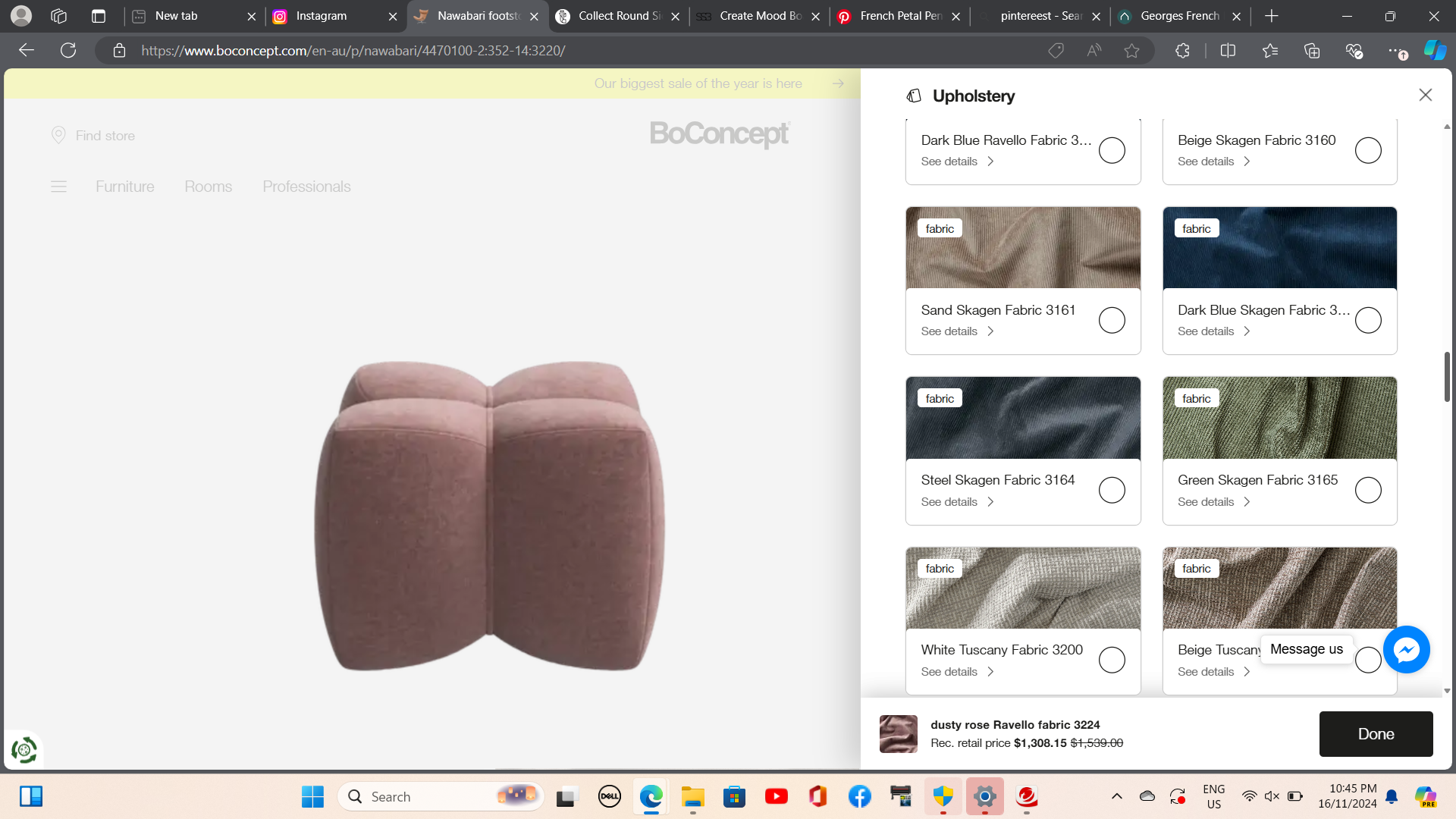
Task: Expand See details for Steel Skagen Fabric
Action: click(957, 502)
